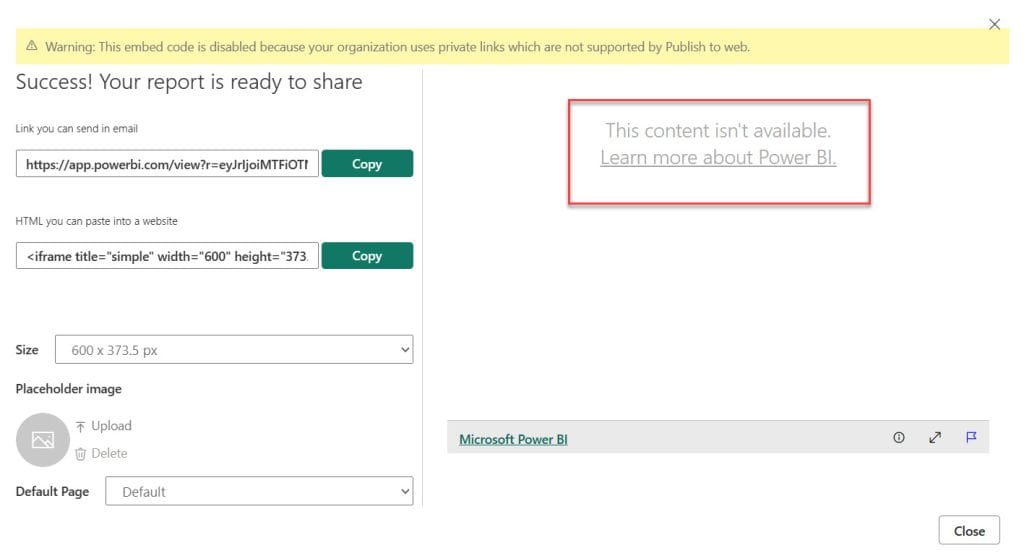Click the warning triangle icon in banner
The width and height of the screenshot is (1024, 556).
click(31, 46)
